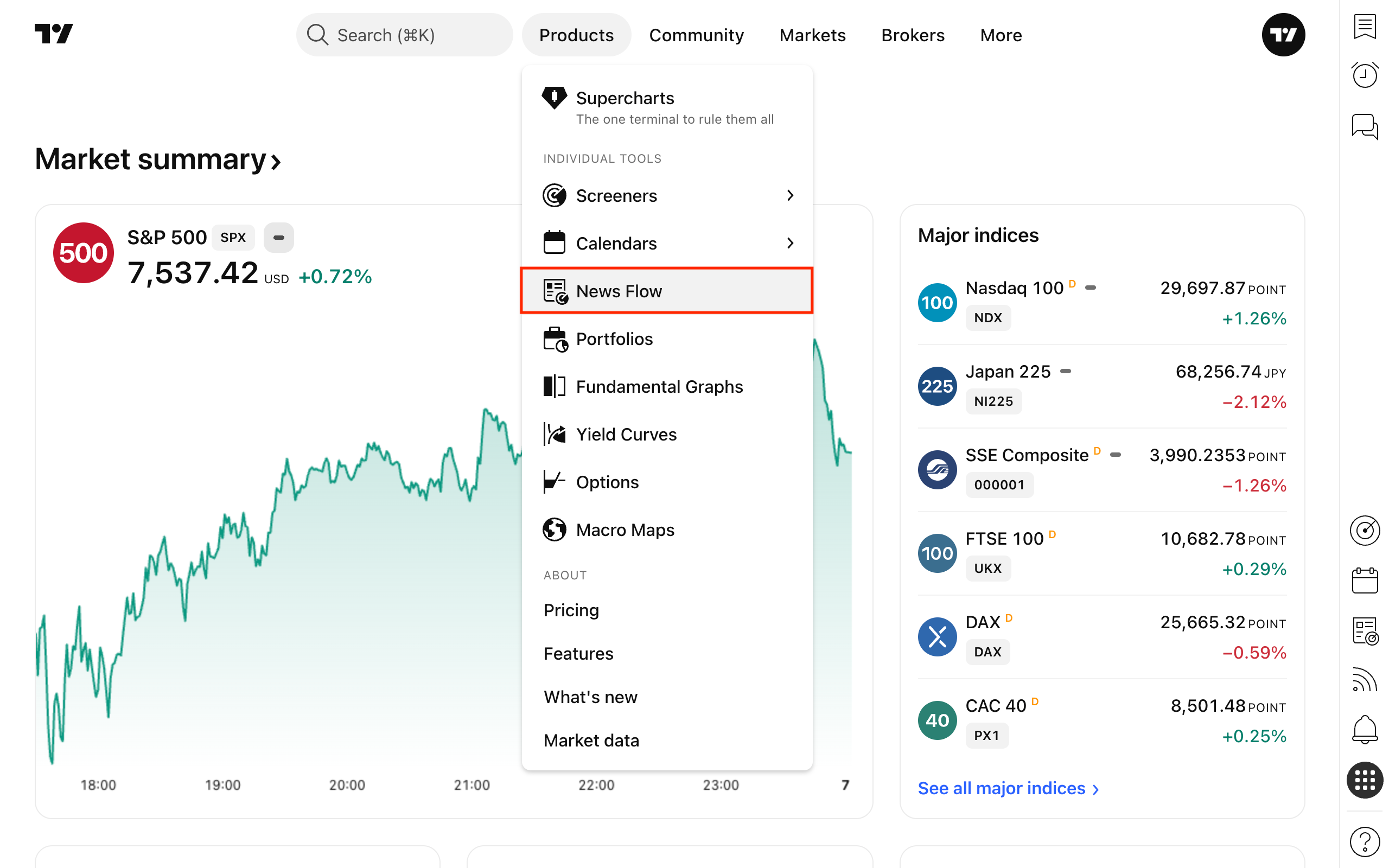Click the Nasdaq 100 index logo
Screen dimensions: 1389x868
tap(936, 303)
